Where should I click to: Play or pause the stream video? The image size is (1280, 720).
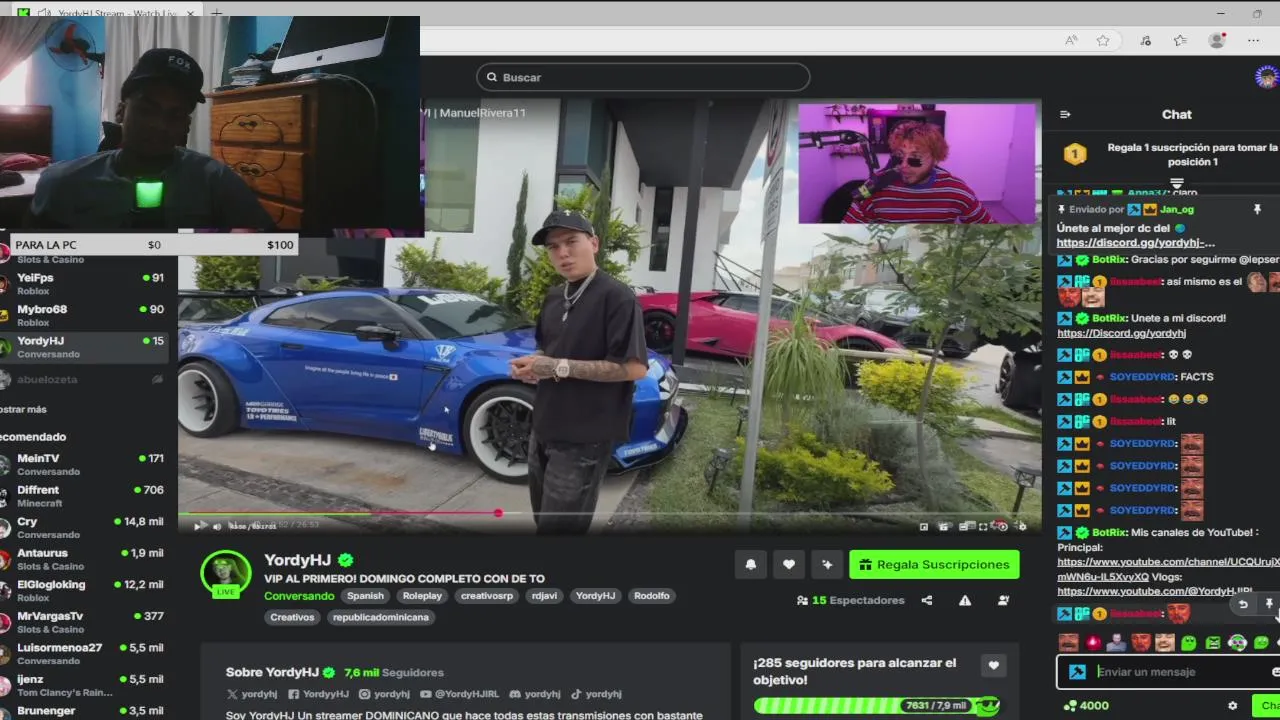pos(199,526)
